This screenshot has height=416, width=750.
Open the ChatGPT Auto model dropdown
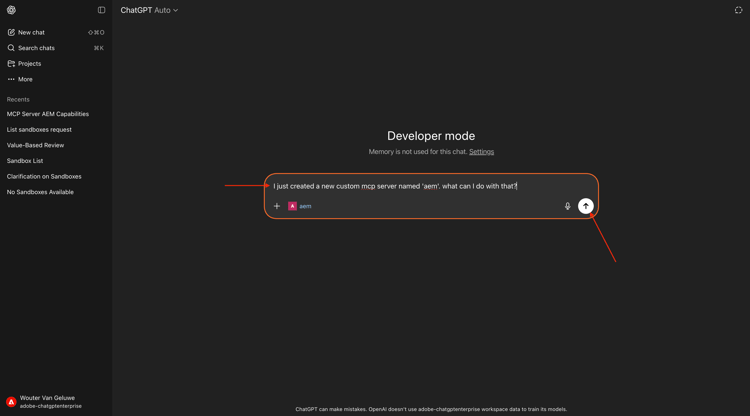pos(149,10)
